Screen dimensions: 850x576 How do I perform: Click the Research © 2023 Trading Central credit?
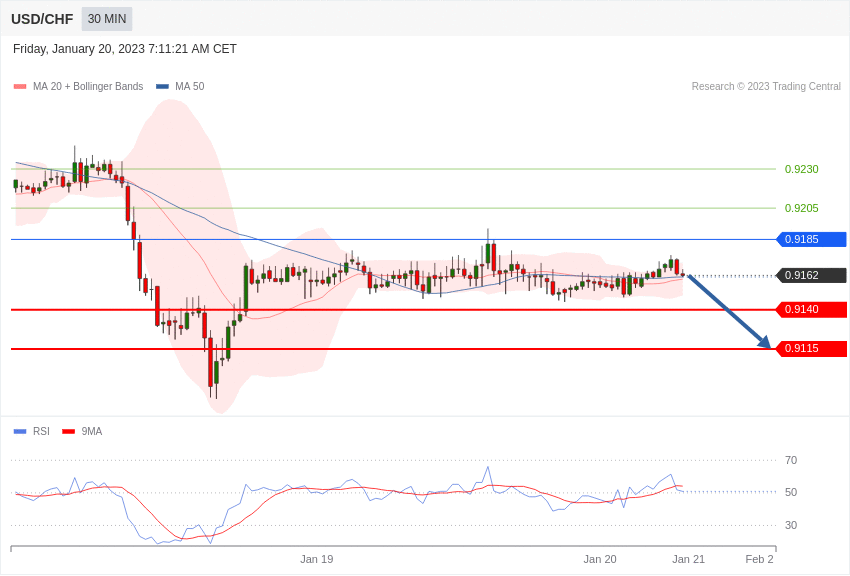click(766, 86)
